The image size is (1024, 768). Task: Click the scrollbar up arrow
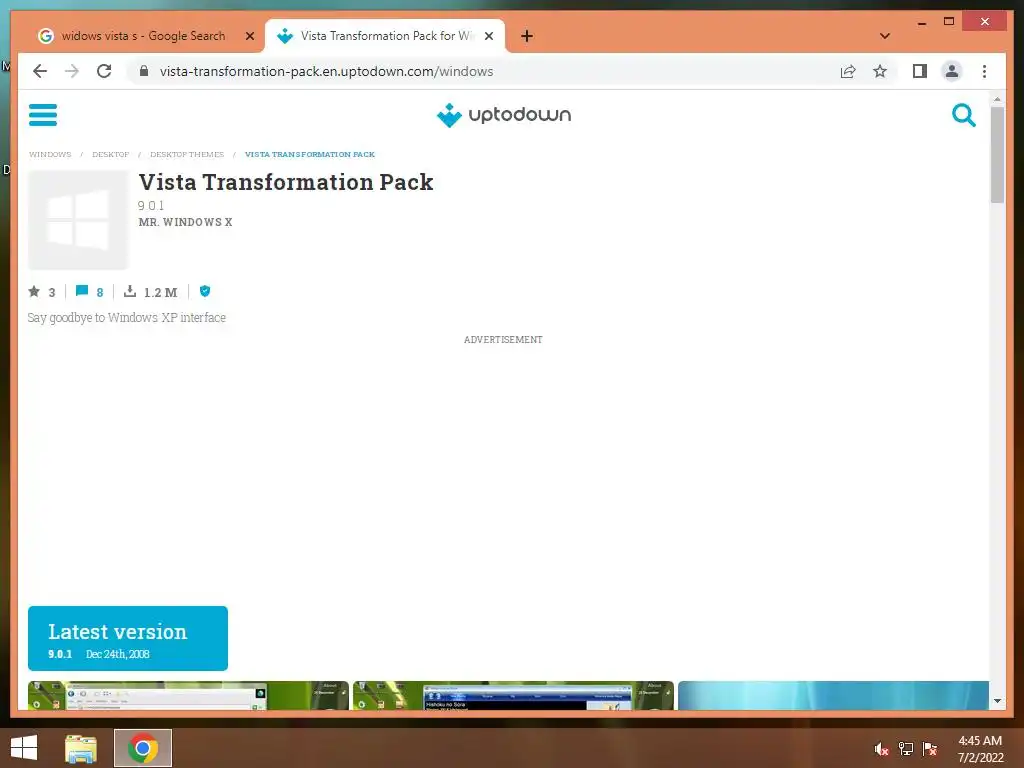coord(997,99)
